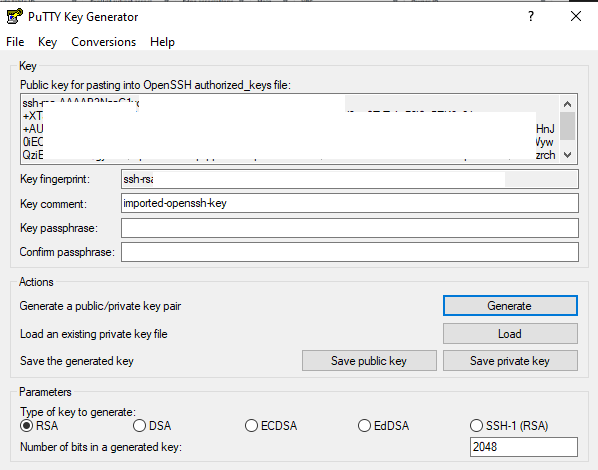Click the Generate button

pyautogui.click(x=510, y=306)
